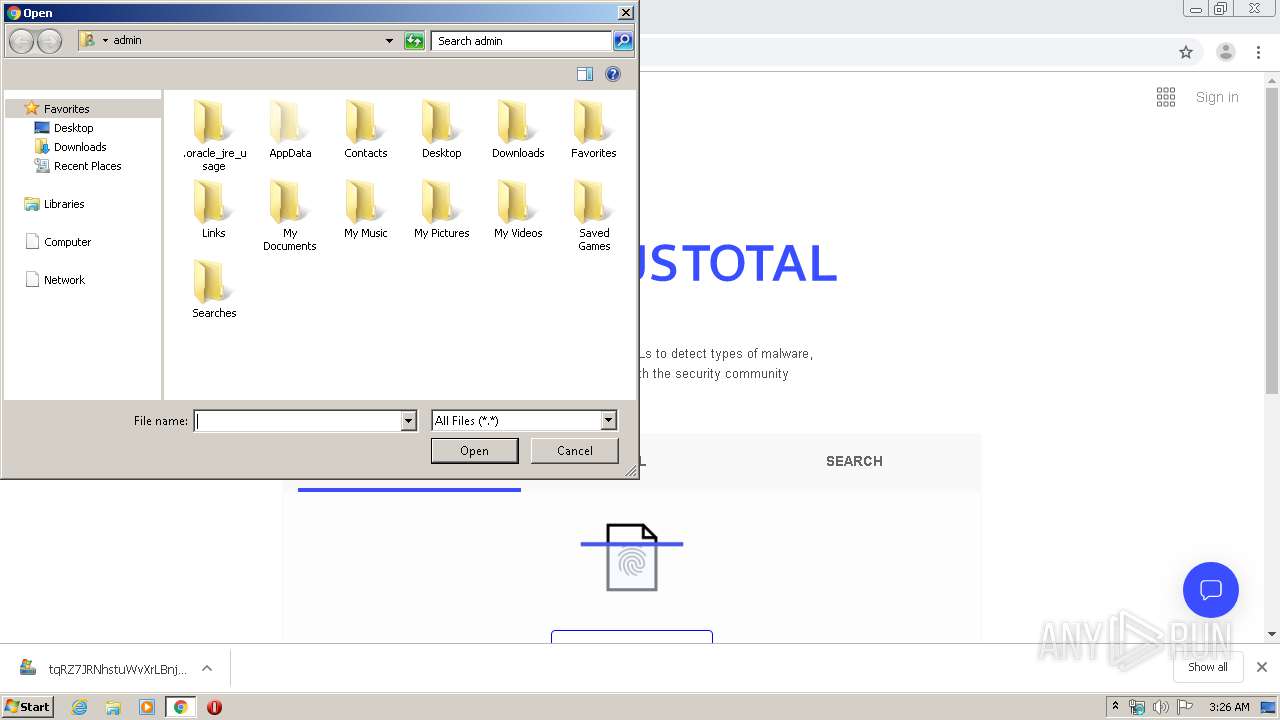Click the admin breadcrumb dropdown arrow

[105, 41]
